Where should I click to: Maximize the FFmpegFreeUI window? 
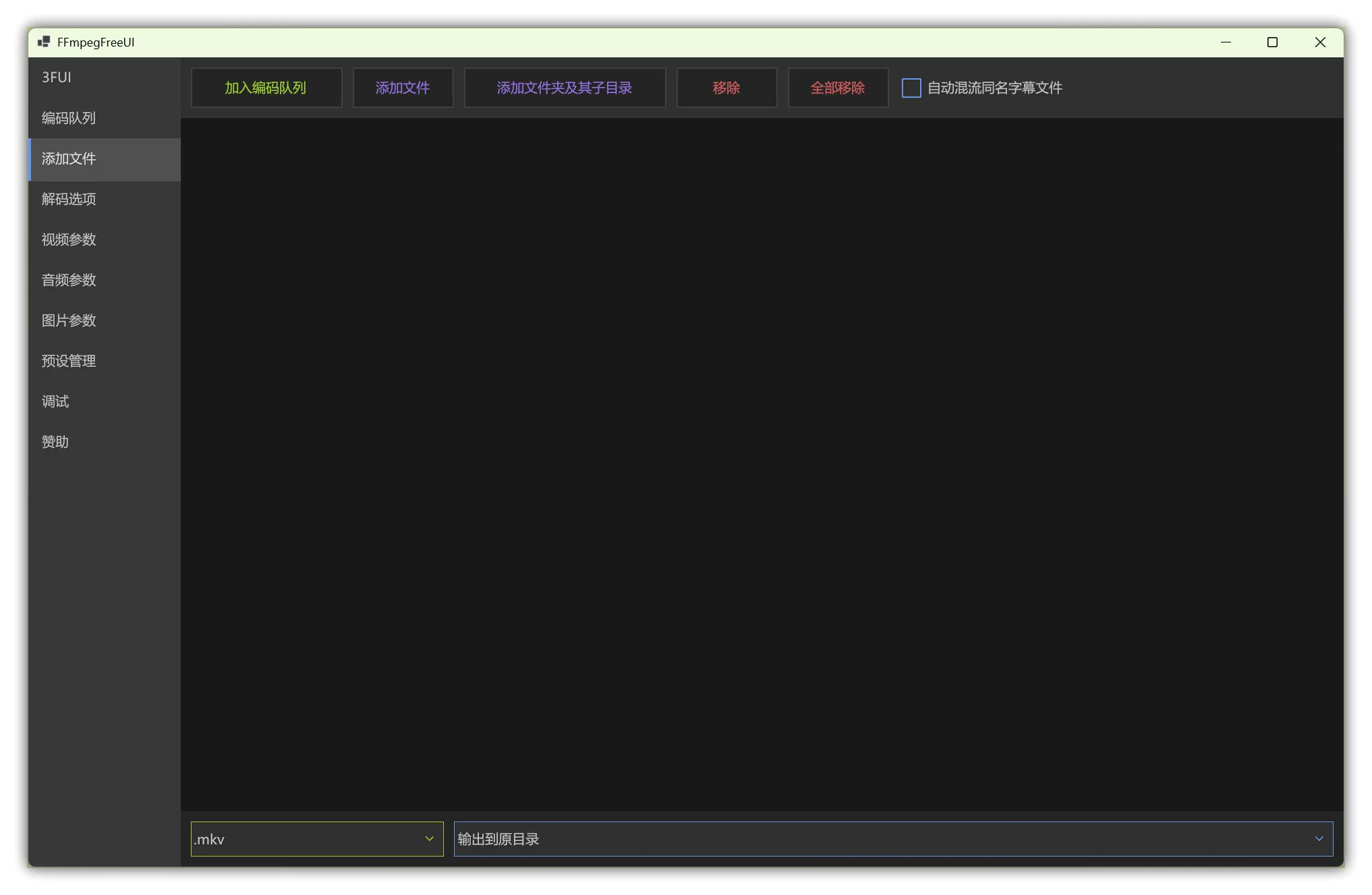(1273, 42)
